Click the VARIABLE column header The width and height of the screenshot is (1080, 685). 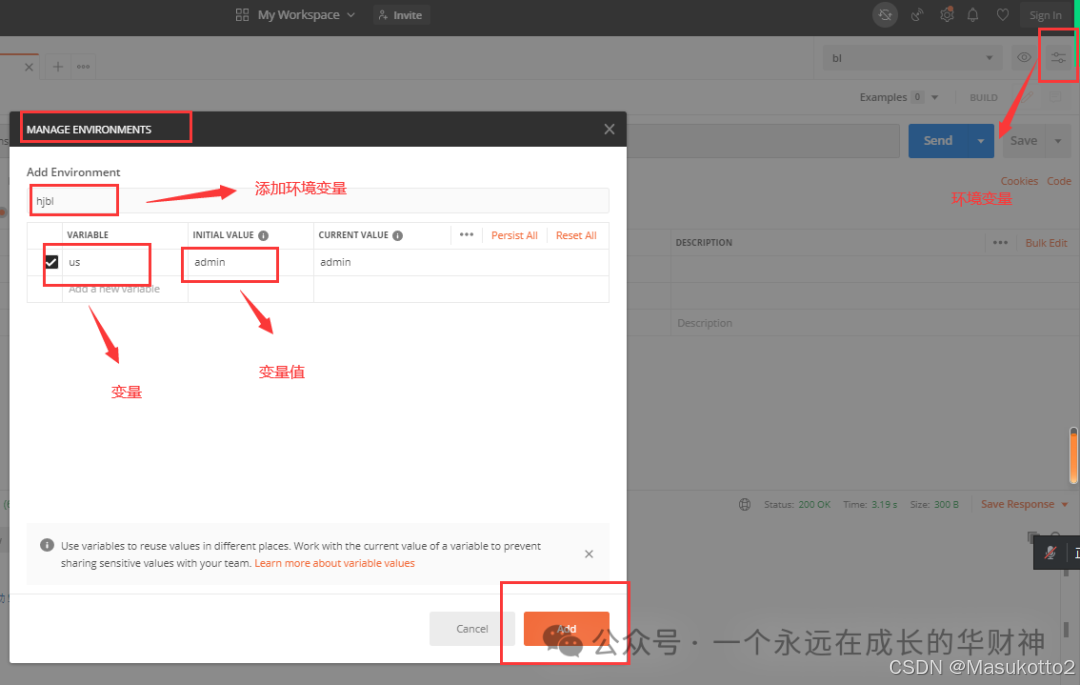click(x=87, y=235)
